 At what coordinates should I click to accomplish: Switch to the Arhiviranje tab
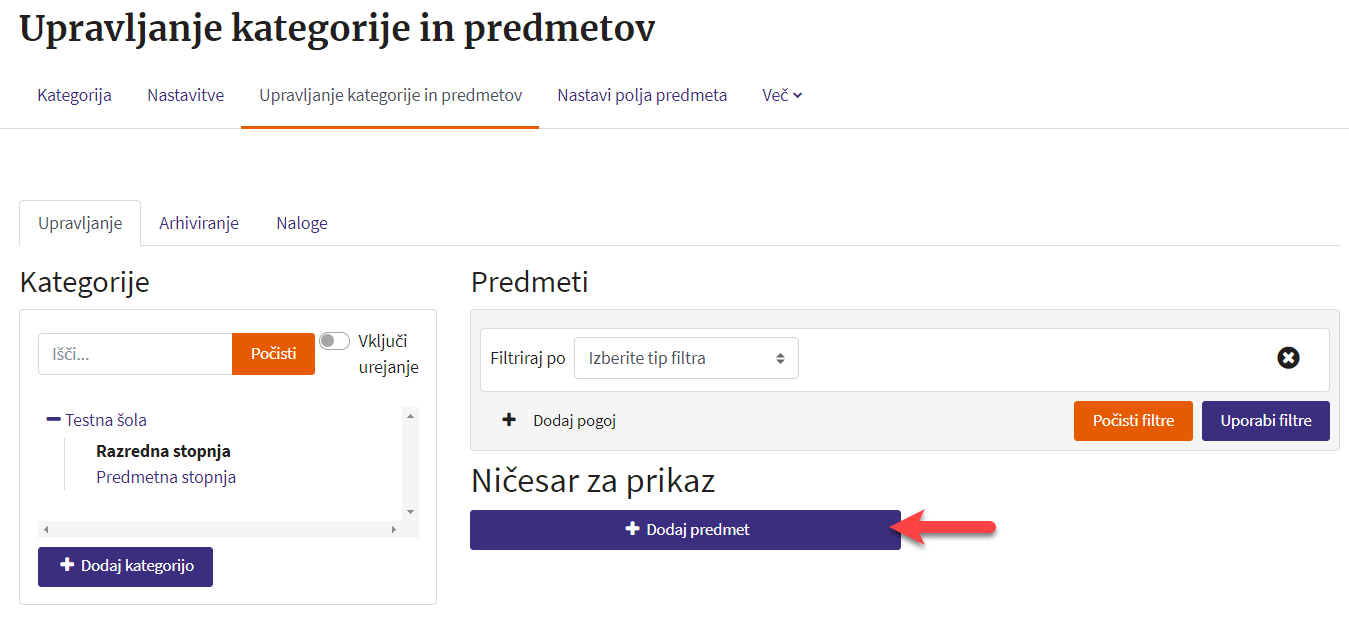[199, 223]
